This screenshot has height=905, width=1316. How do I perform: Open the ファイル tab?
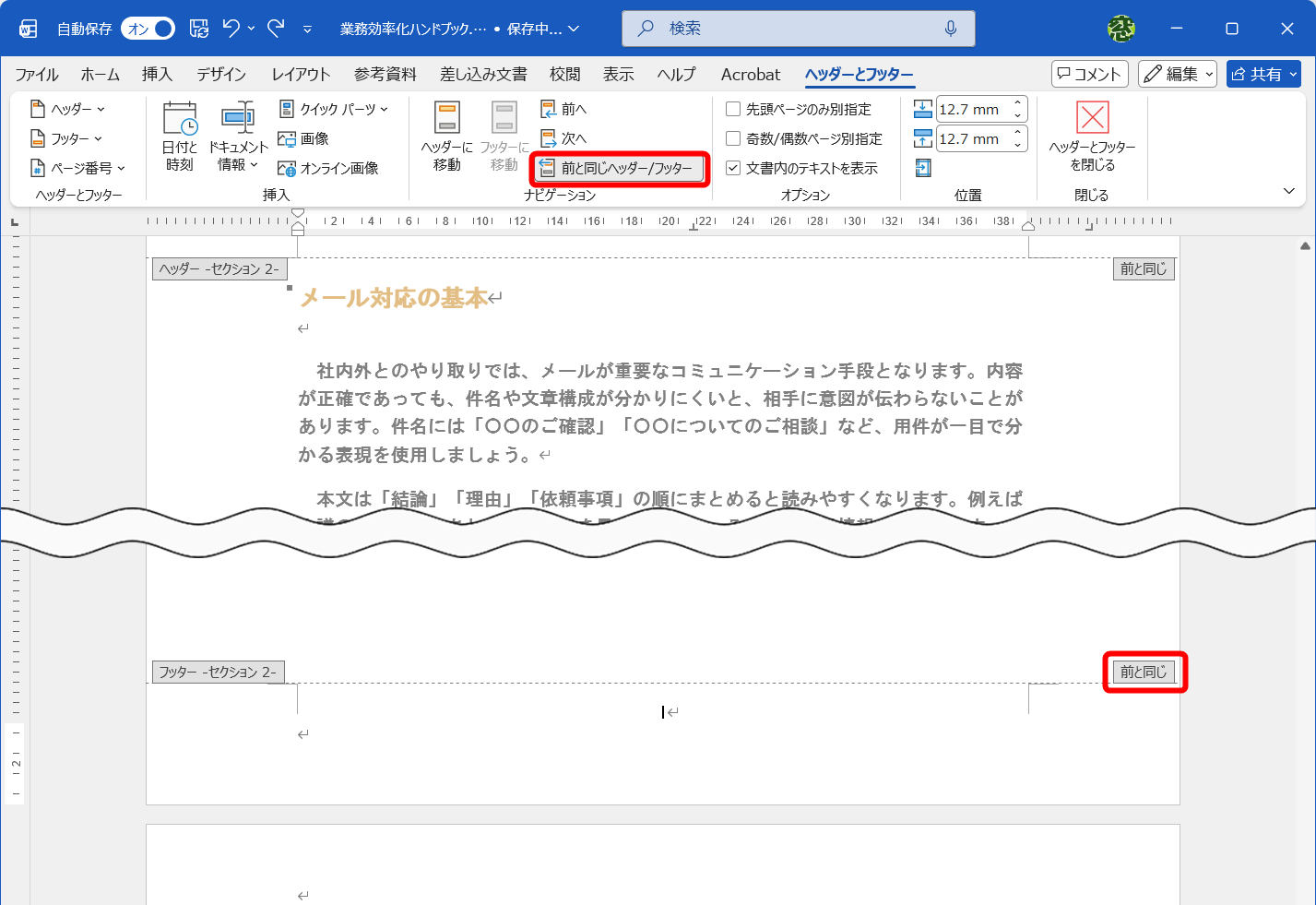(37, 74)
